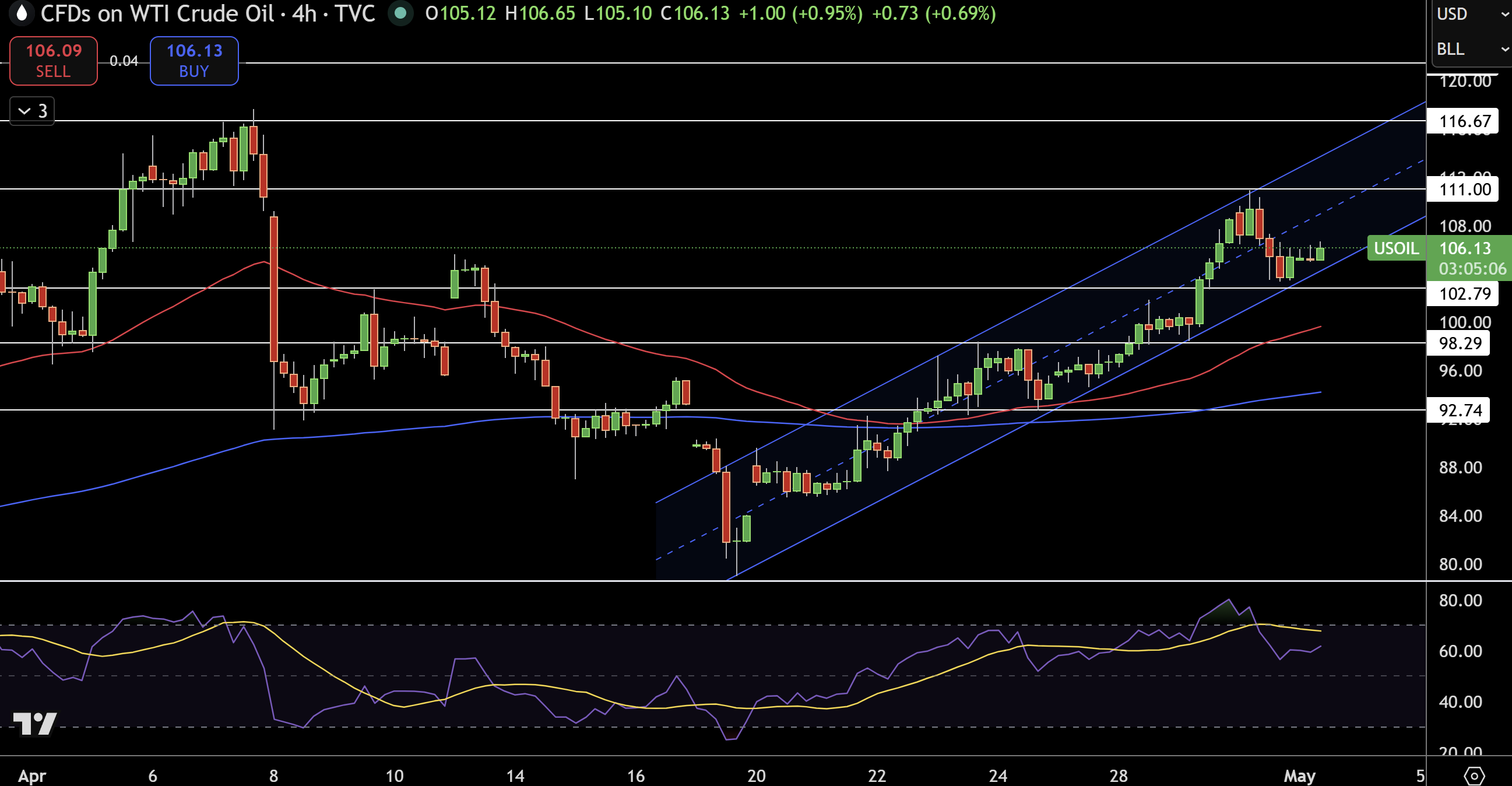Click the green market status dot icon

click(x=400, y=13)
